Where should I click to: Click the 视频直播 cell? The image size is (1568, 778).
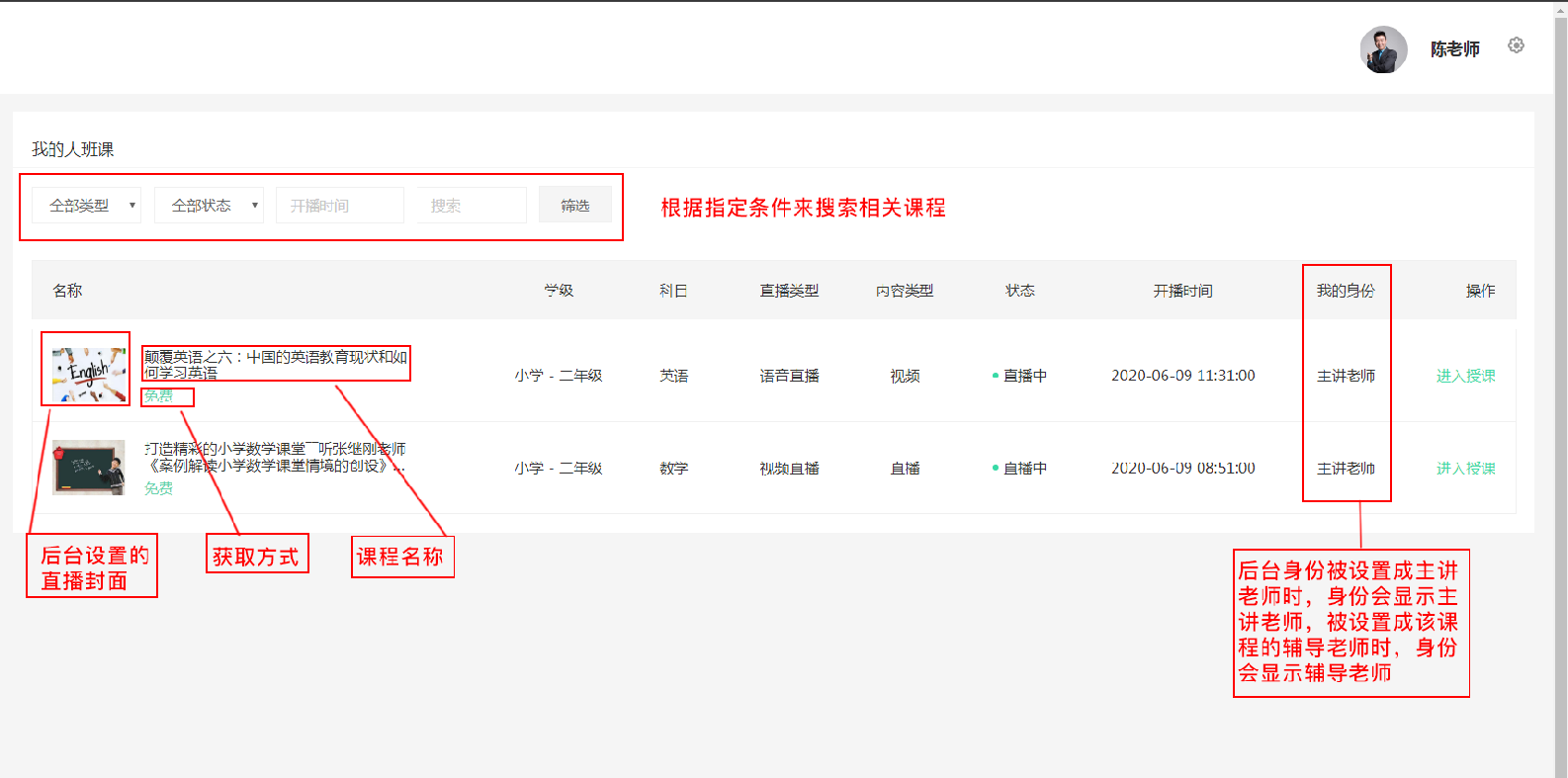(x=789, y=469)
